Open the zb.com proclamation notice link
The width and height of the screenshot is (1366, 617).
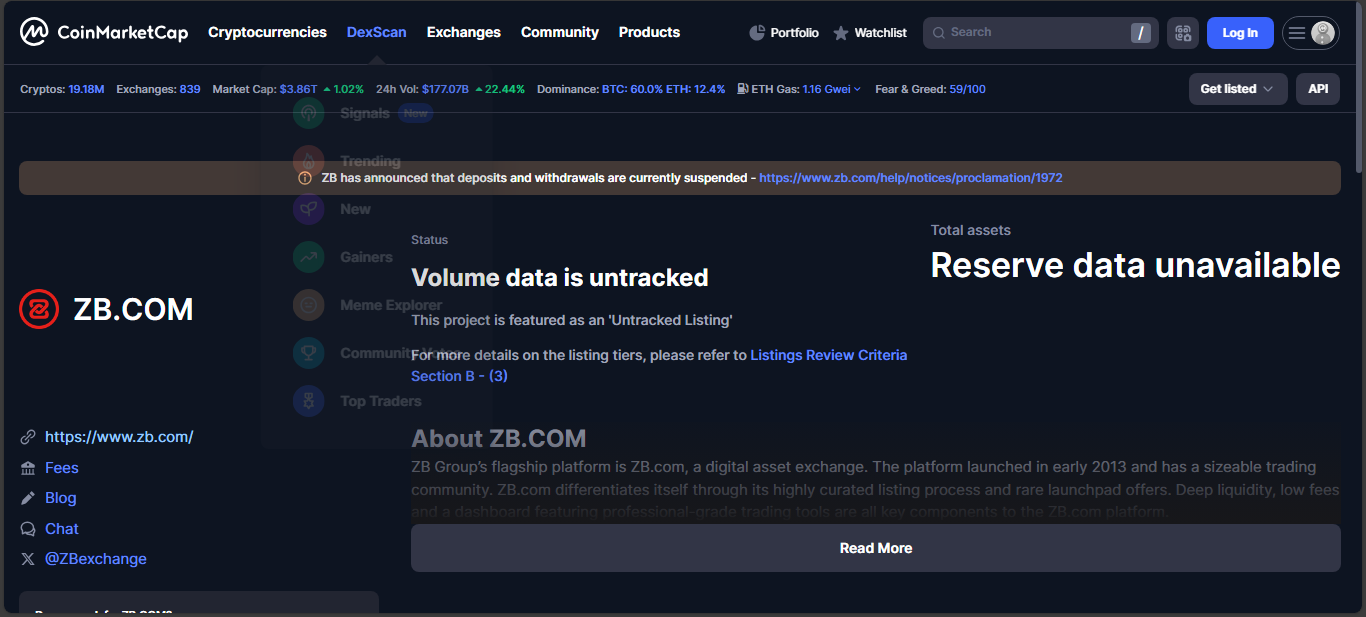coord(911,178)
